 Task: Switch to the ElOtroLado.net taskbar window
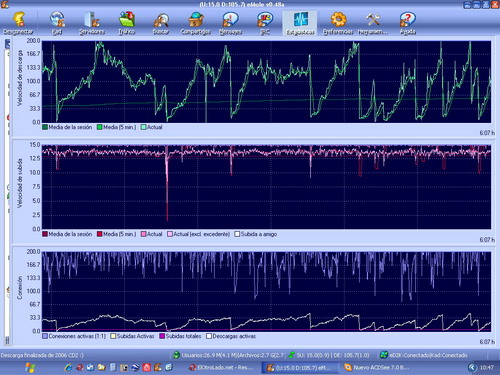click(x=221, y=367)
